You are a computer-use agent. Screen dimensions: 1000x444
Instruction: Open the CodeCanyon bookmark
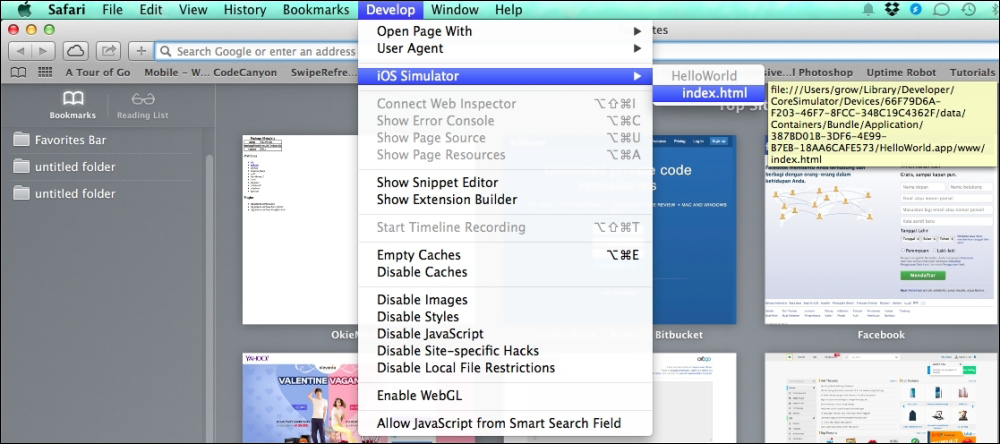coord(247,72)
